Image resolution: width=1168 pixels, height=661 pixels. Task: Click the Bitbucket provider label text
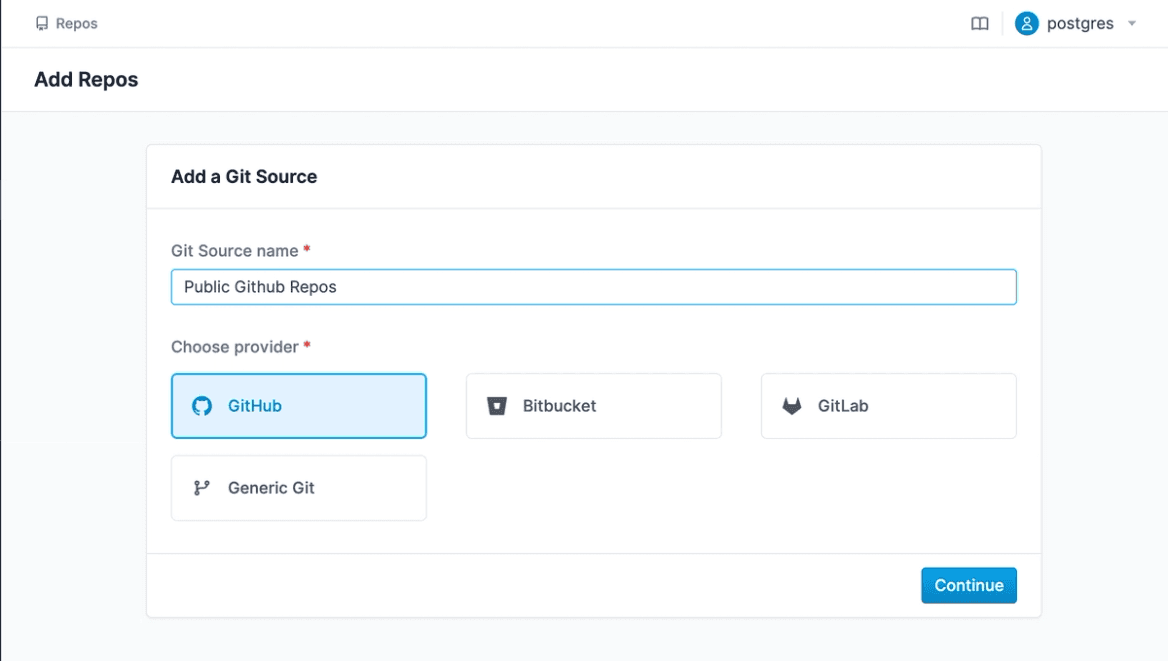pyautogui.click(x=558, y=405)
